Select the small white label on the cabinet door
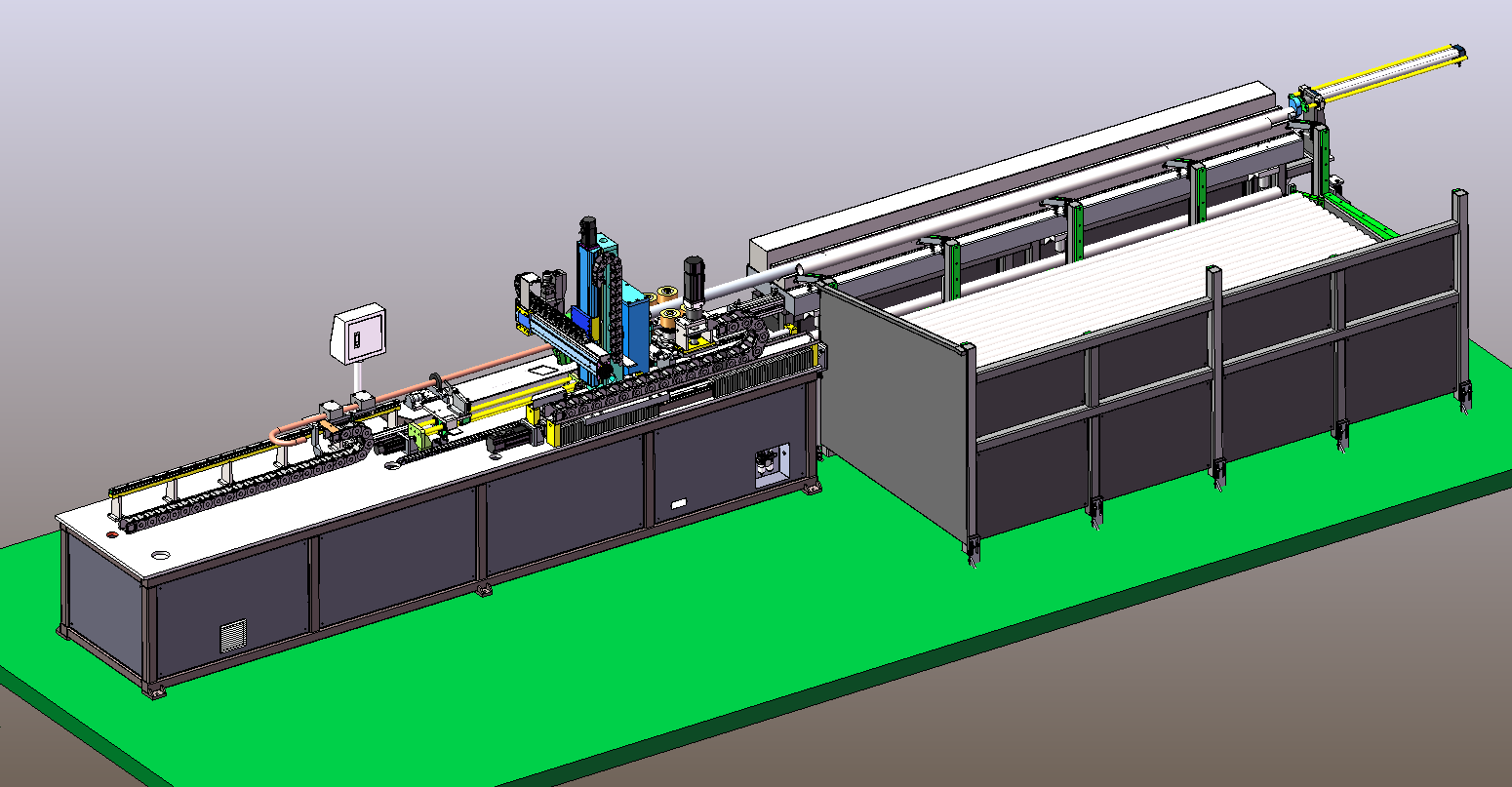1512x787 pixels. [678, 503]
